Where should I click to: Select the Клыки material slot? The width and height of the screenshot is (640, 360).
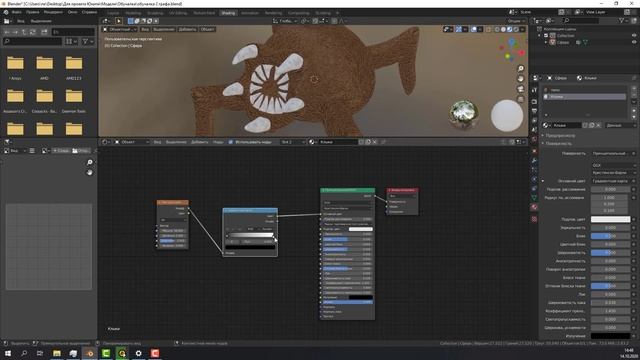click(584, 97)
